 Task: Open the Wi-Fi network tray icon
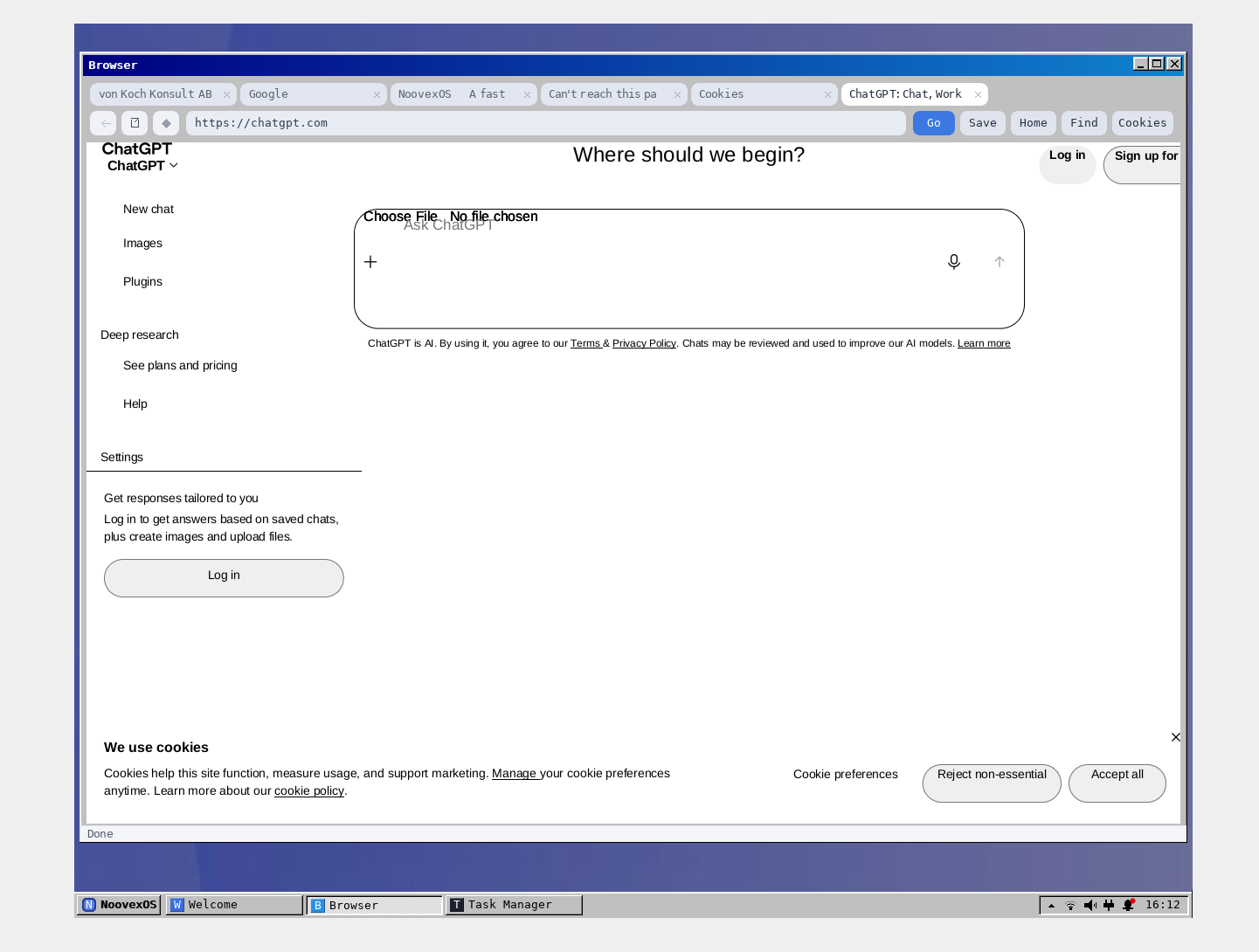coord(1070,906)
